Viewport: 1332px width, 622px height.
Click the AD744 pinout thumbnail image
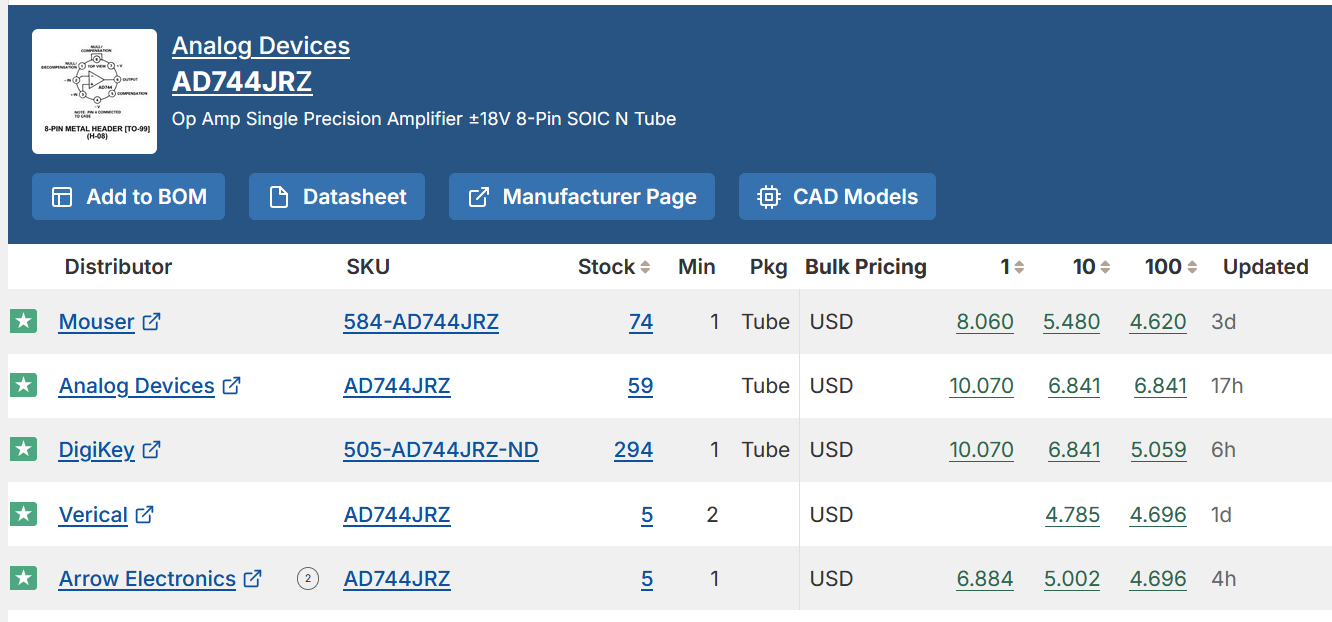[94, 91]
